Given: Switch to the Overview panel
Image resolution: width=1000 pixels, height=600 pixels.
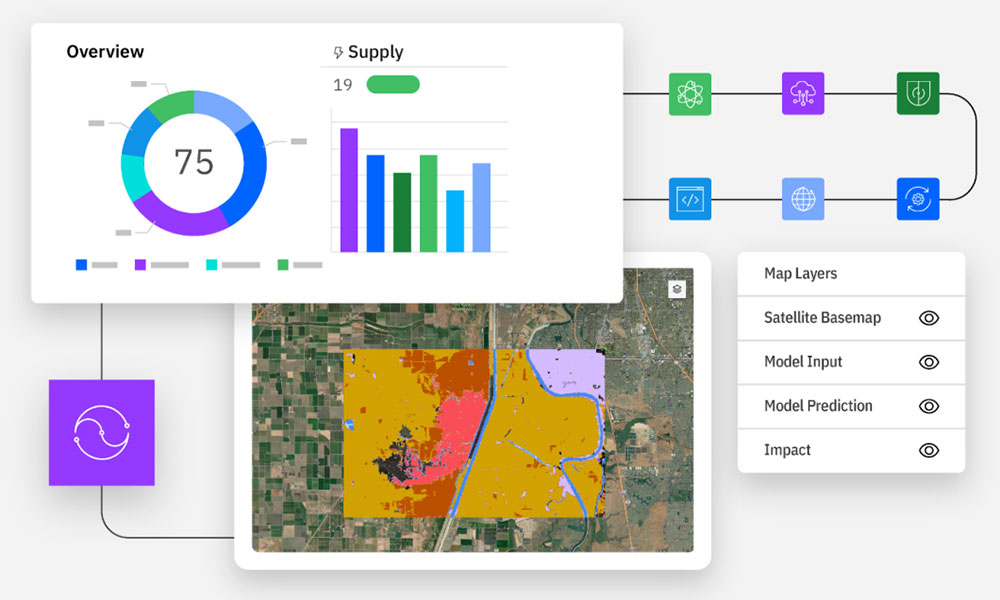Looking at the screenshot, I should pos(105,51).
